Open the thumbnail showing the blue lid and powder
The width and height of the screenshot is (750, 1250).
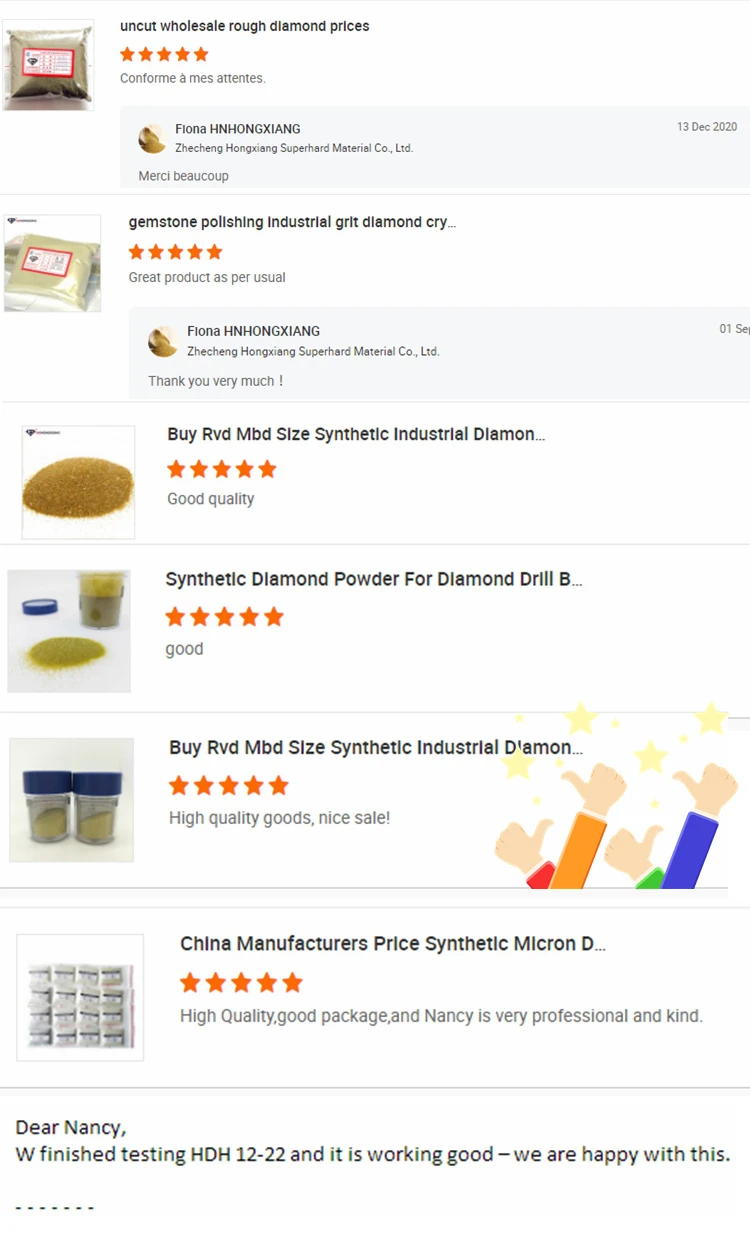pos(69,631)
